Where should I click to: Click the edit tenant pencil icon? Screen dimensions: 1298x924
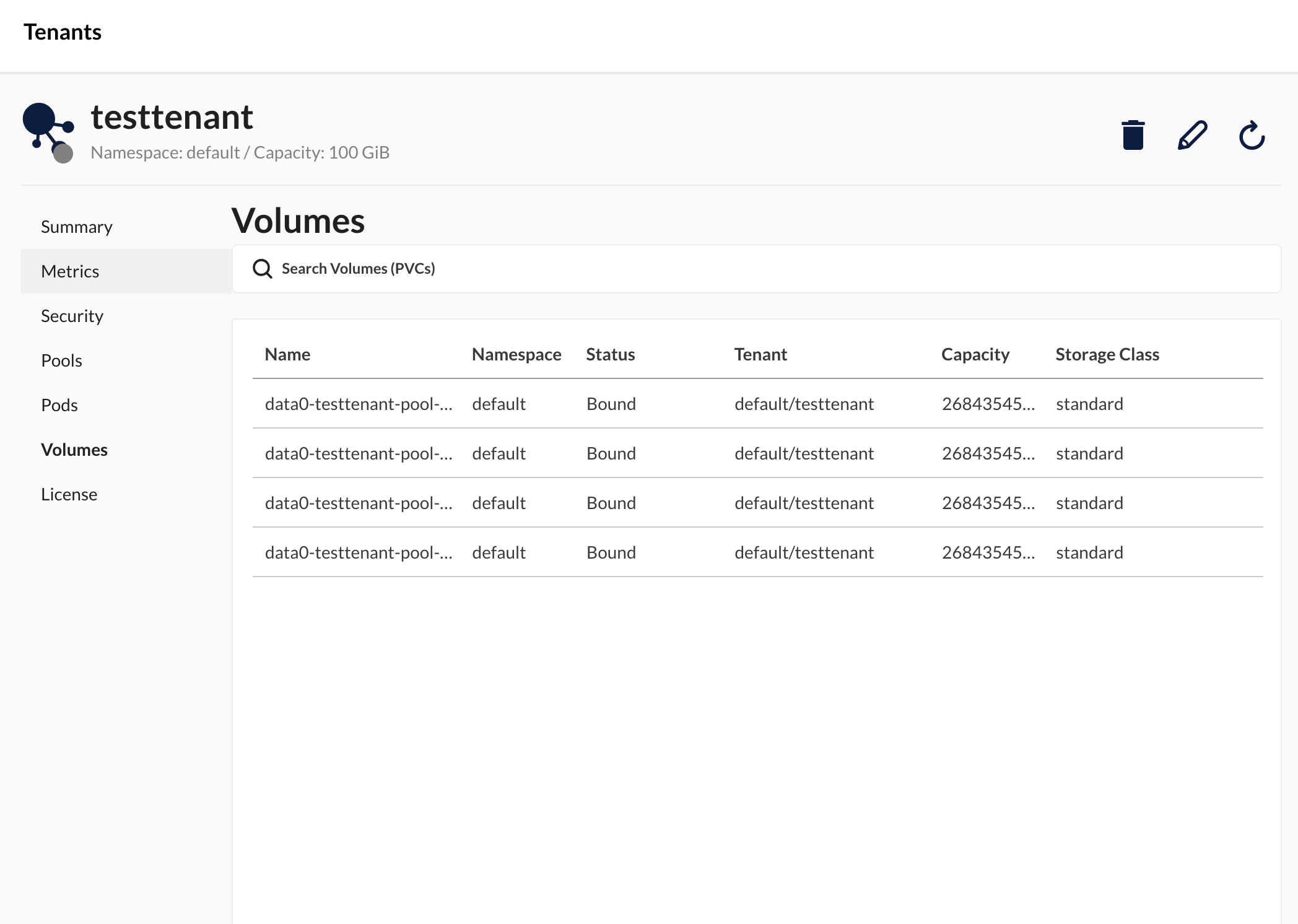(x=1192, y=135)
